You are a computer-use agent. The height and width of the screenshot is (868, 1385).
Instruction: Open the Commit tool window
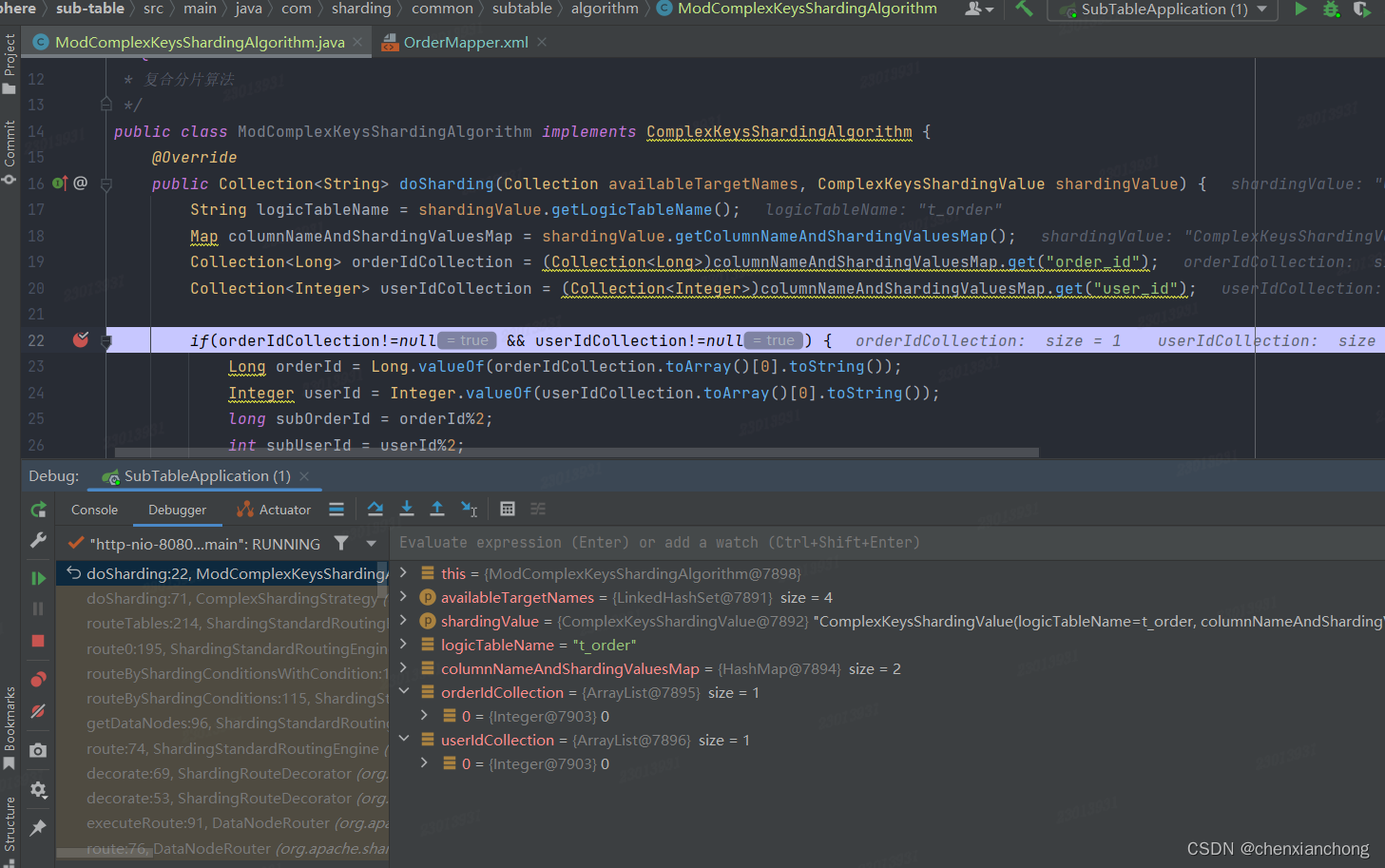click(x=10, y=152)
